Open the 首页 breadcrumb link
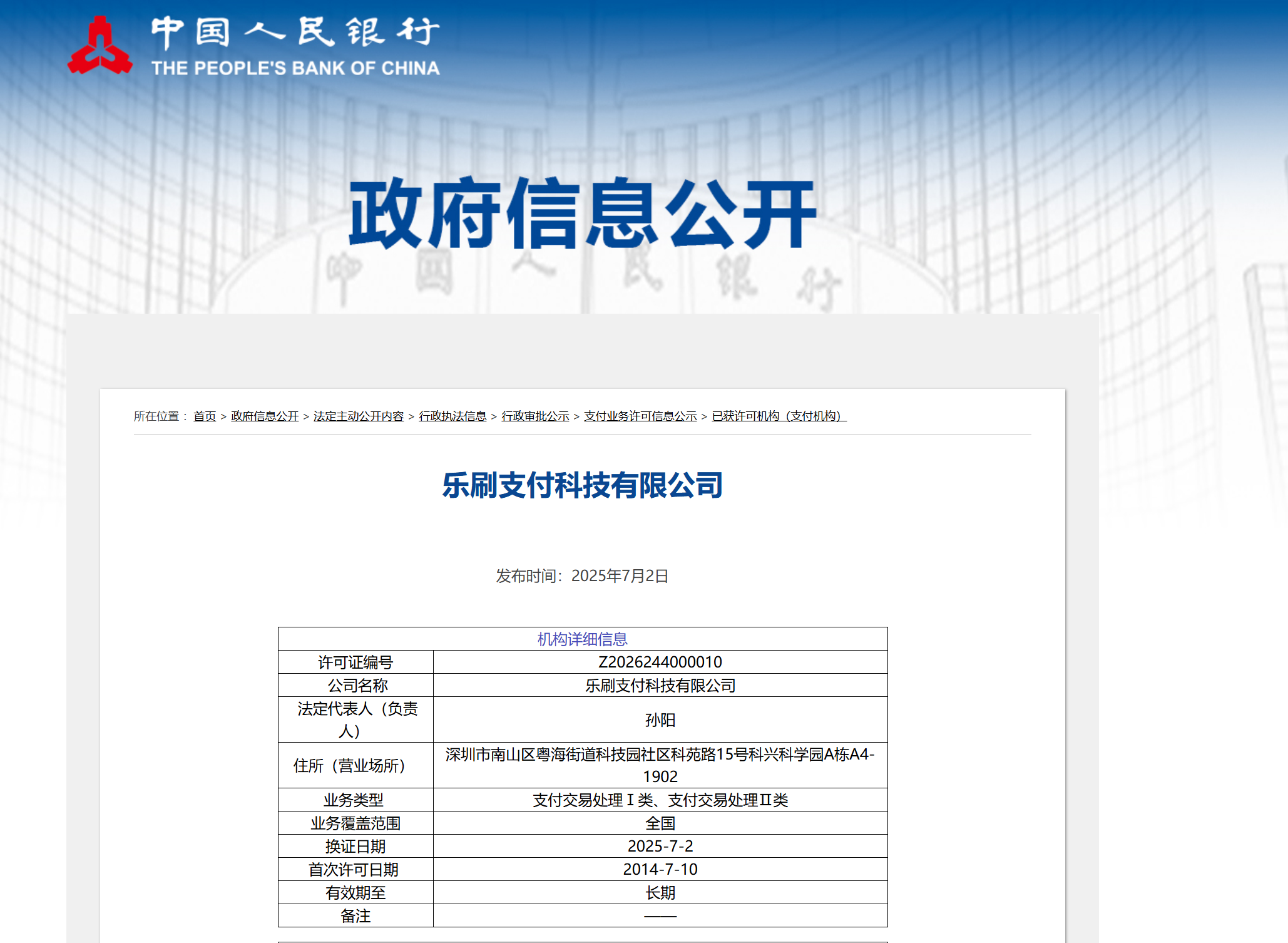Image resolution: width=1288 pixels, height=943 pixels. [x=205, y=416]
